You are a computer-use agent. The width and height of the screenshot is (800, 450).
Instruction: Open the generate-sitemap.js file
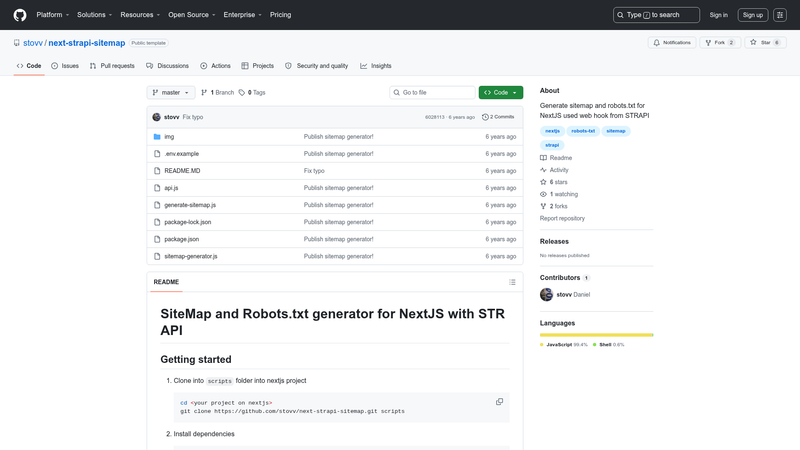coord(190,205)
